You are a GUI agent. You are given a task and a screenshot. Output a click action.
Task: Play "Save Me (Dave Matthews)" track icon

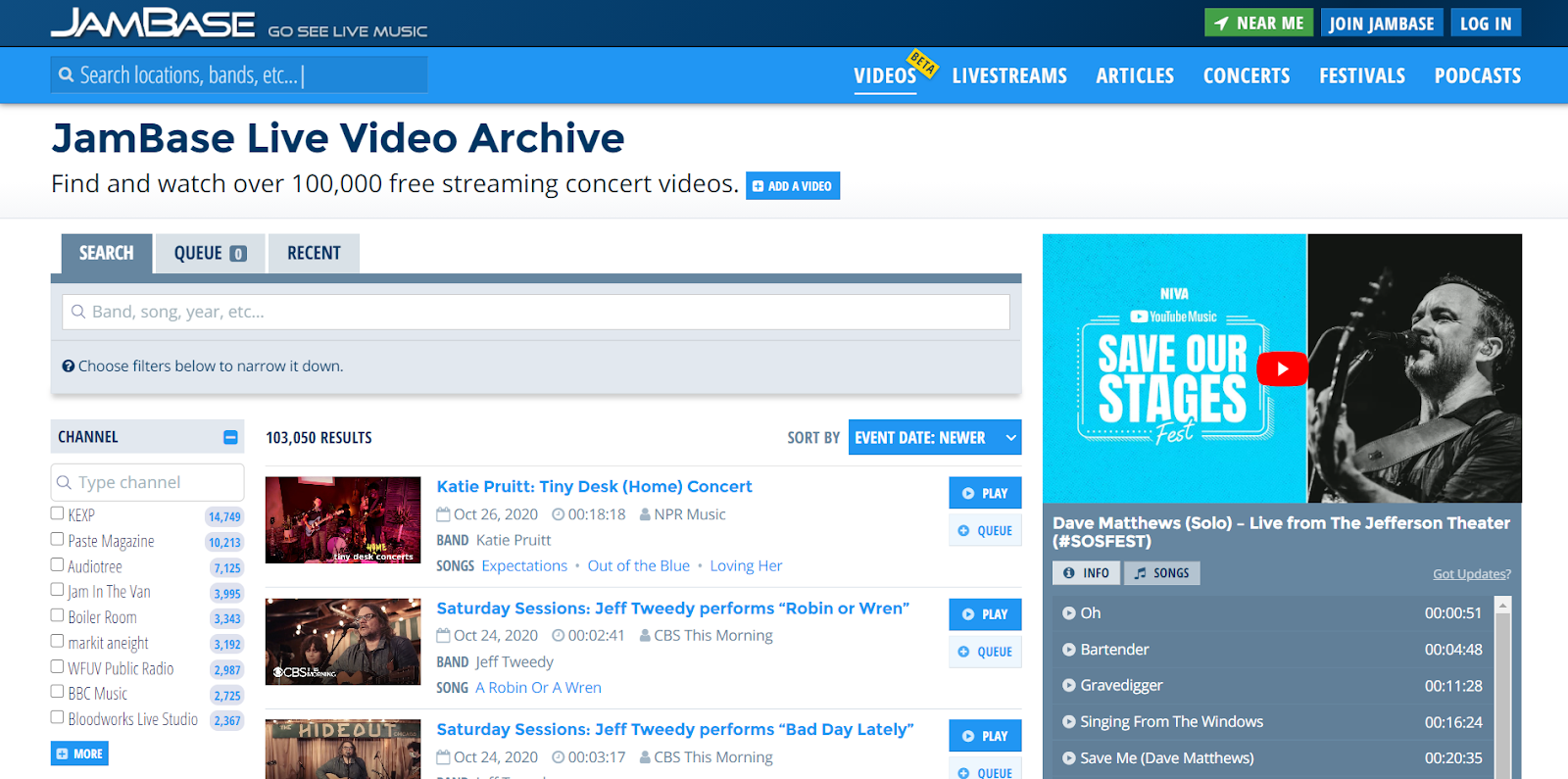[x=1069, y=758]
